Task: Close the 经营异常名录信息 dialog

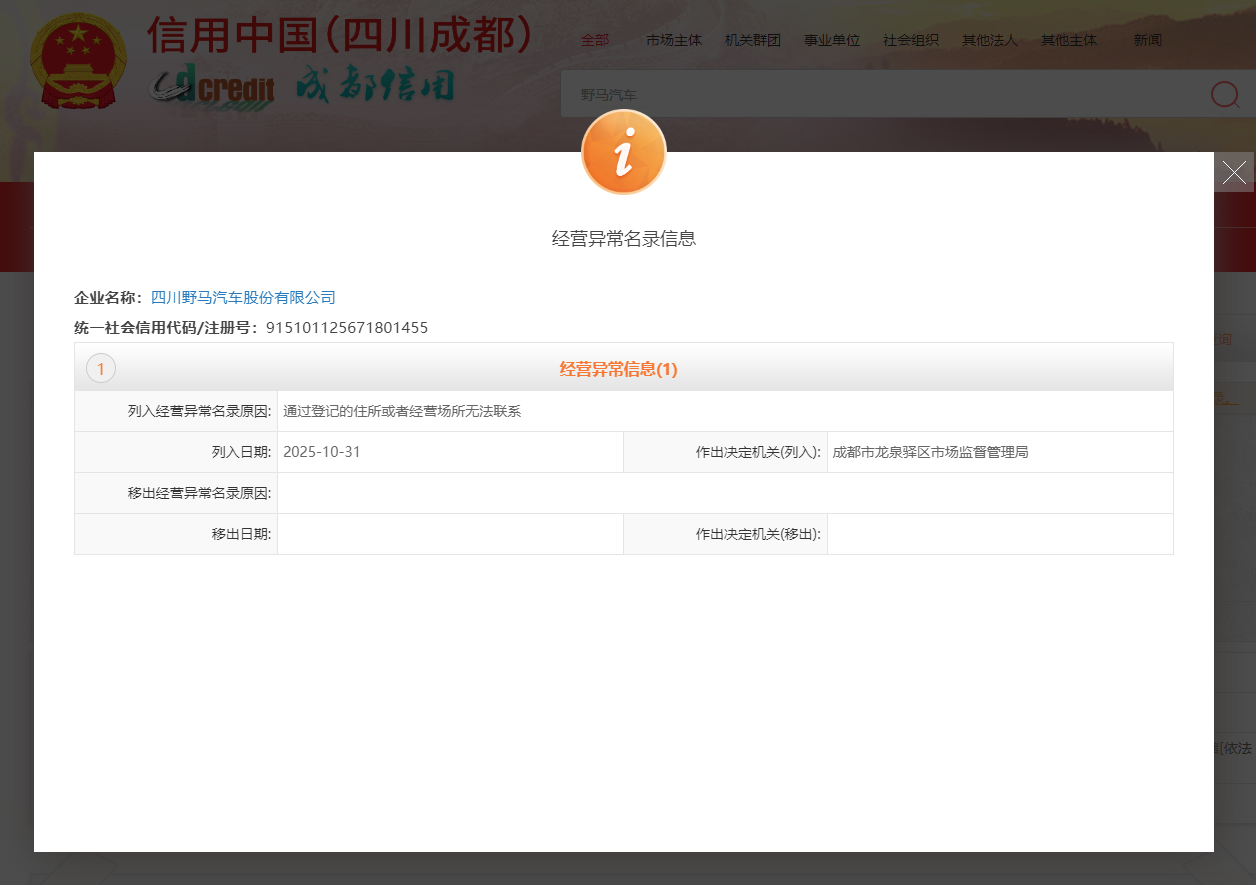Action: [x=1234, y=172]
